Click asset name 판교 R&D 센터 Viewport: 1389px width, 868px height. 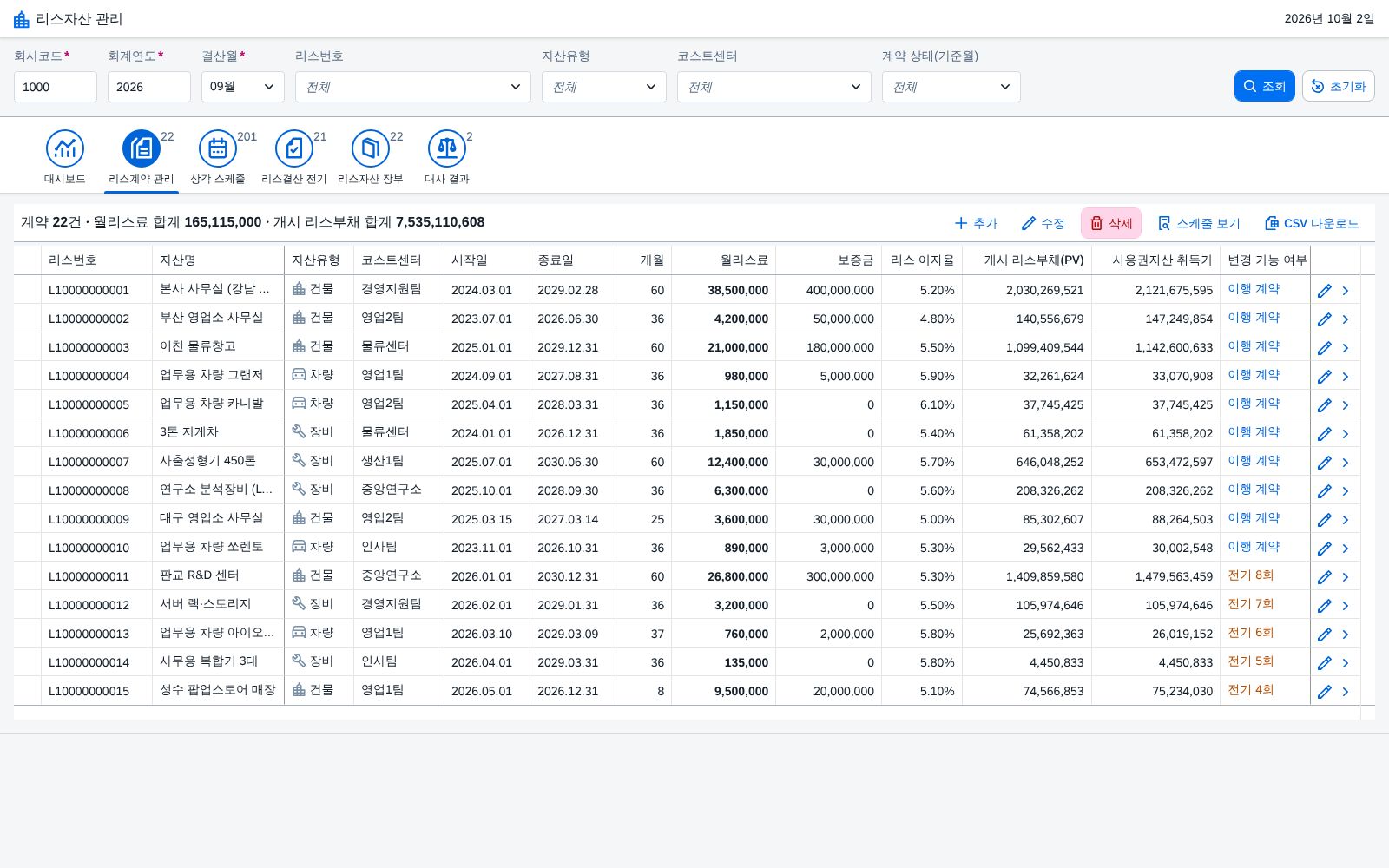[x=200, y=575]
